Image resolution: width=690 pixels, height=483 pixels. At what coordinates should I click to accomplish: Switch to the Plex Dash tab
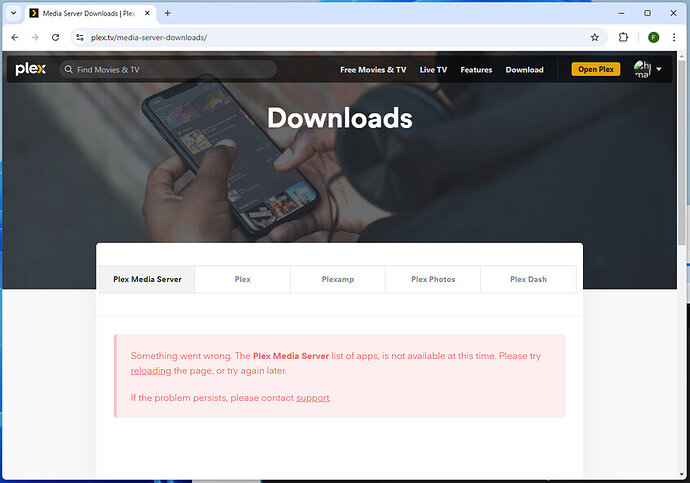click(x=528, y=279)
